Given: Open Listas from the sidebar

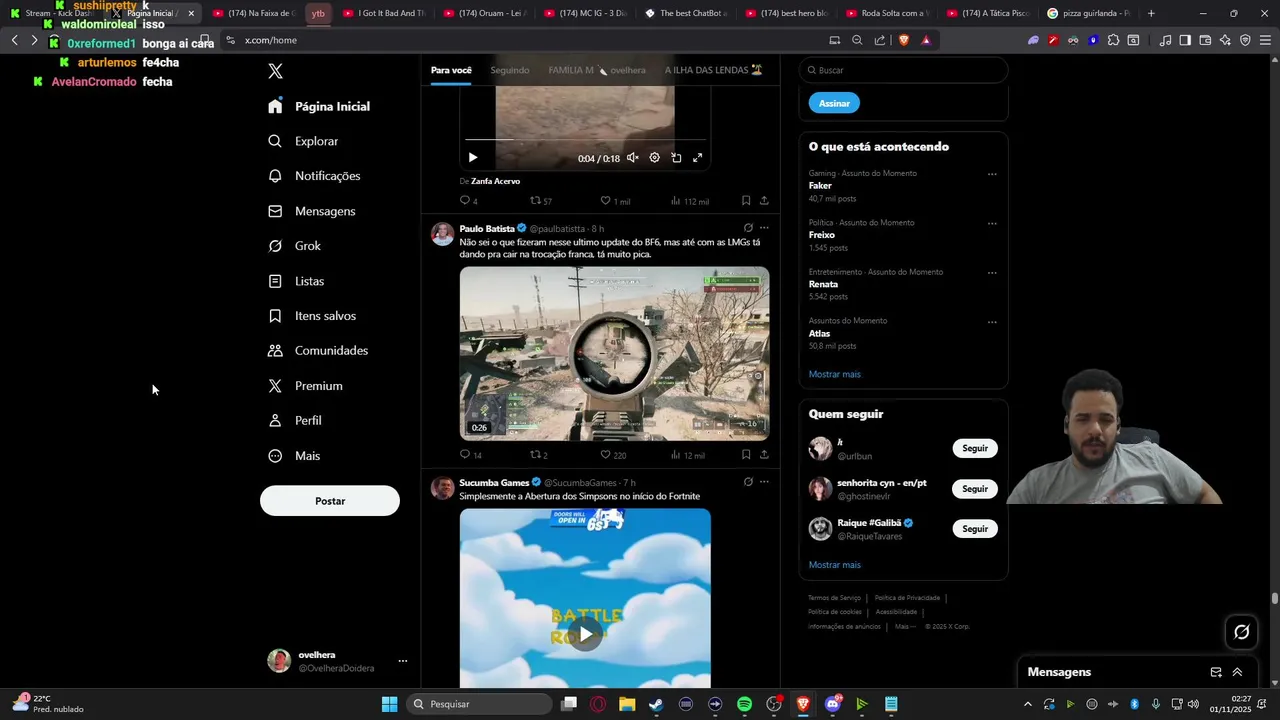Looking at the screenshot, I should pyautogui.click(x=296, y=281).
